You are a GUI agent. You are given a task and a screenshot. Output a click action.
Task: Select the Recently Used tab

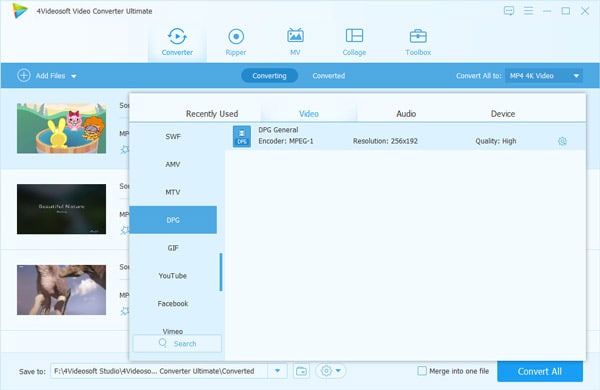pyautogui.click(x=212, y=114)
